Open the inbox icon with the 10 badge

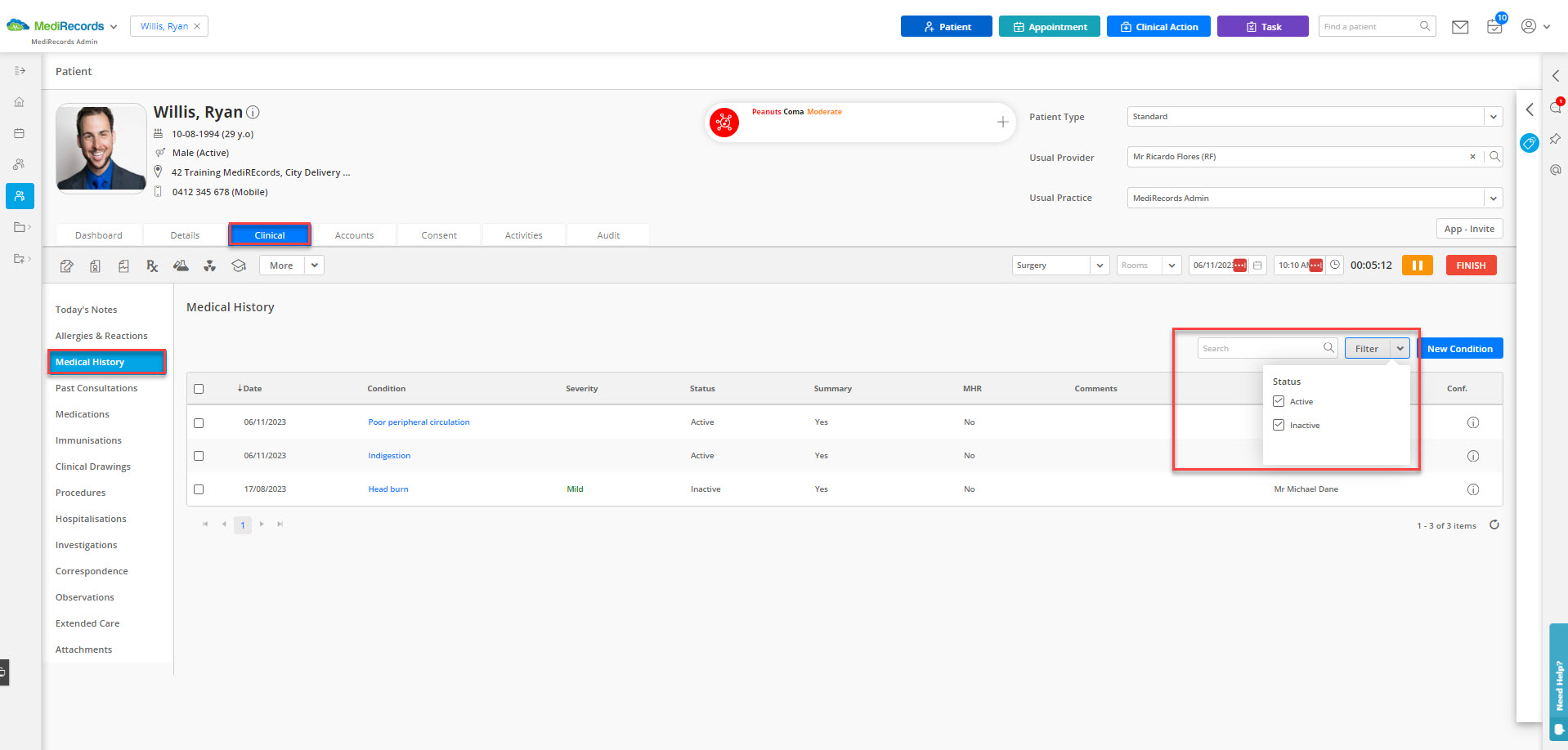pyautogui.click(x=1494, y=26)
